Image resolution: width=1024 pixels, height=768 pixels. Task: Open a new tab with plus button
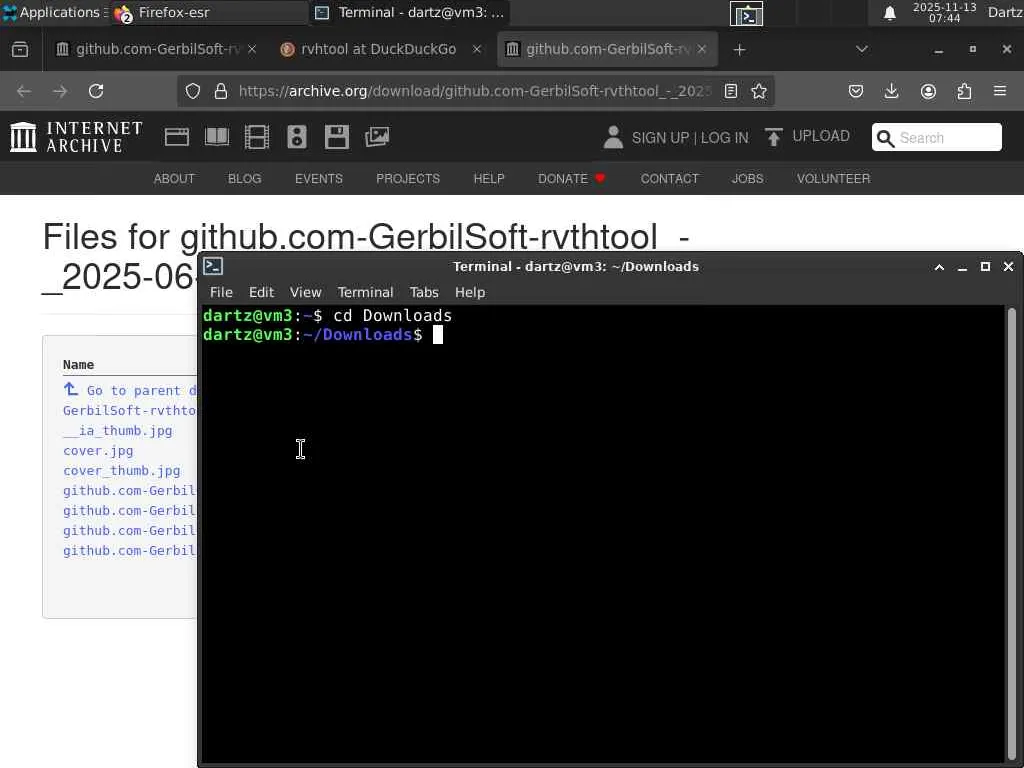739,50
